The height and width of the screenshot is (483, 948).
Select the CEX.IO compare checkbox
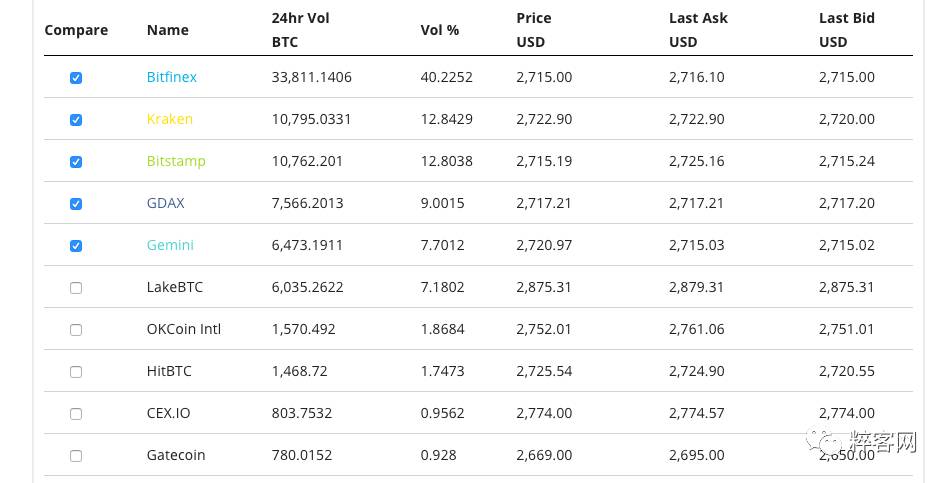(x=76, y=414)
